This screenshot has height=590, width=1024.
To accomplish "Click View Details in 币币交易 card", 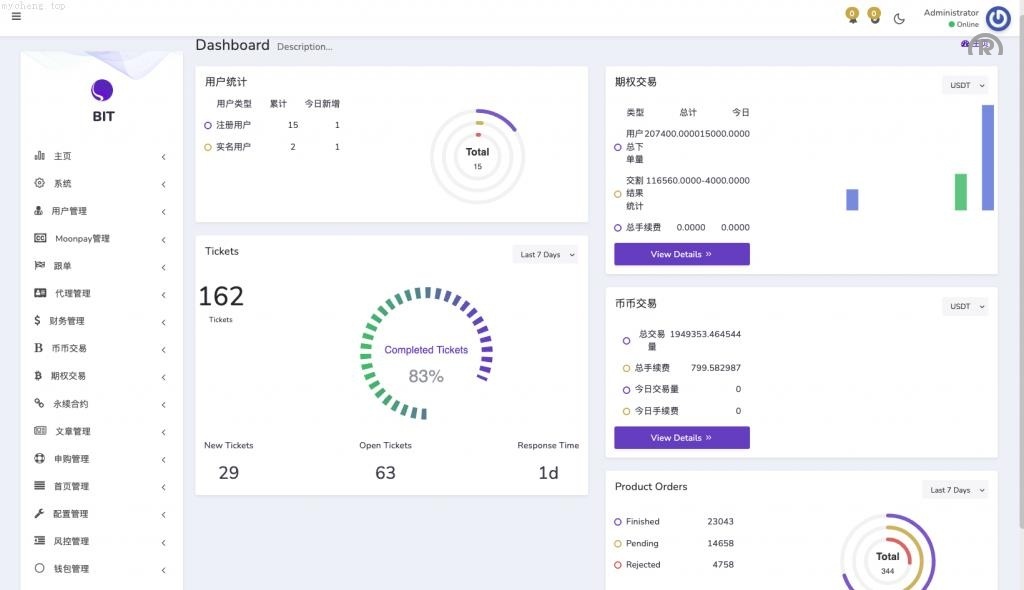I will tap(681, 438).
